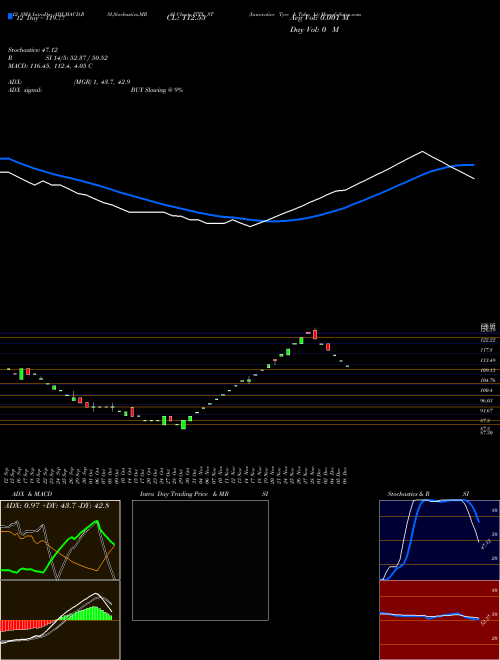Click the 'Day Vol: 0 M' label
The width and height of the screenshot is (500, 660).
click(x=314, y=30)
